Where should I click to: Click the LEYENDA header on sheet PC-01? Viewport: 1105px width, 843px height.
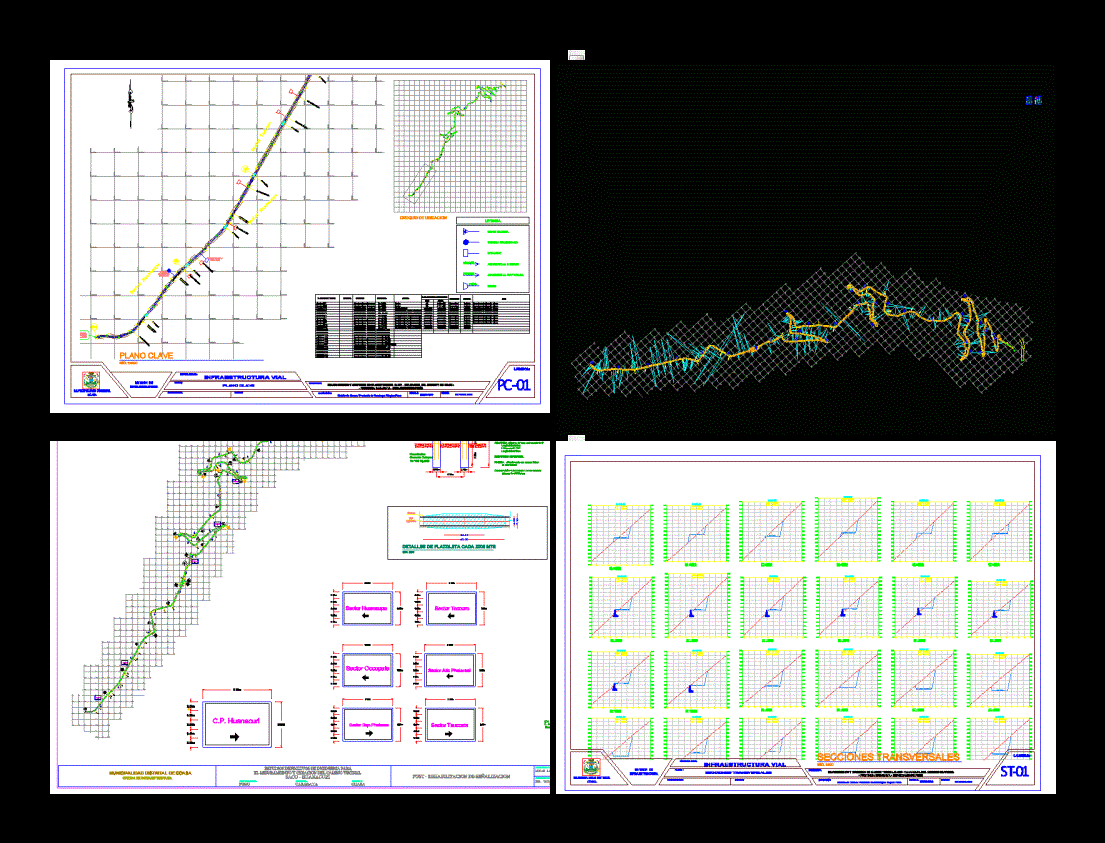(x=493, y=221)
